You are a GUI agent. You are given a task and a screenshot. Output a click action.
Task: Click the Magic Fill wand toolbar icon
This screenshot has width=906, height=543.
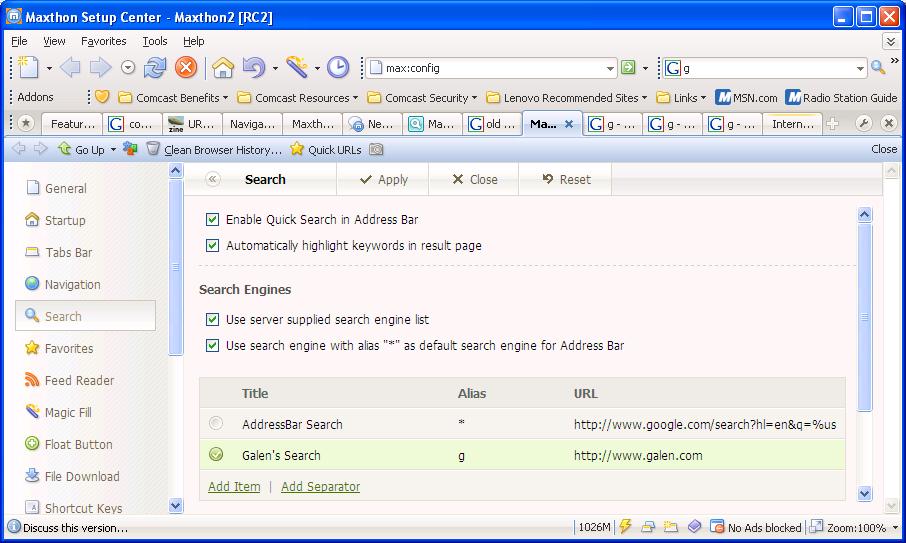(x=297, y=67)
